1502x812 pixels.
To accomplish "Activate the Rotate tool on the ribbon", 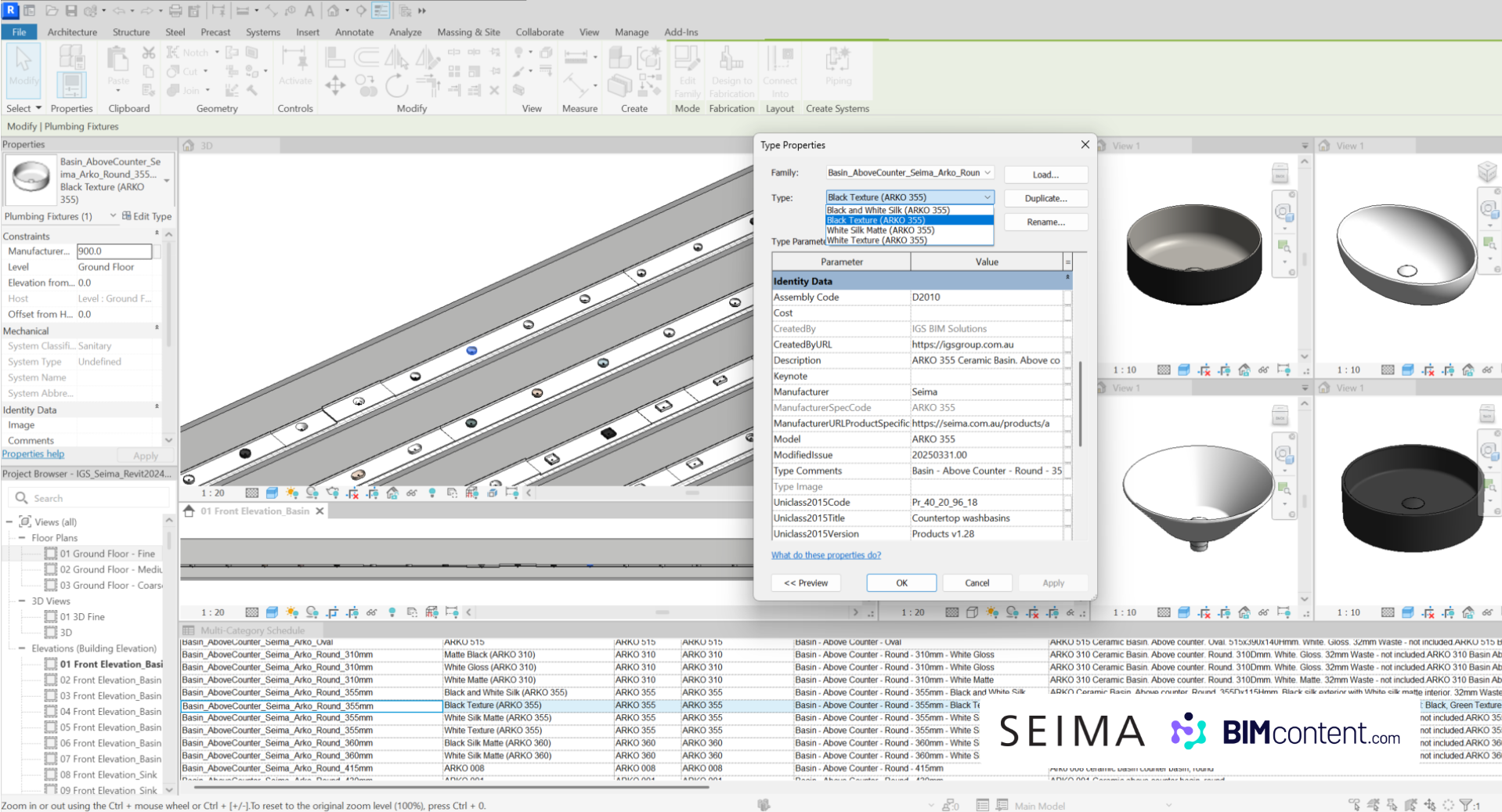I will 396,86.
